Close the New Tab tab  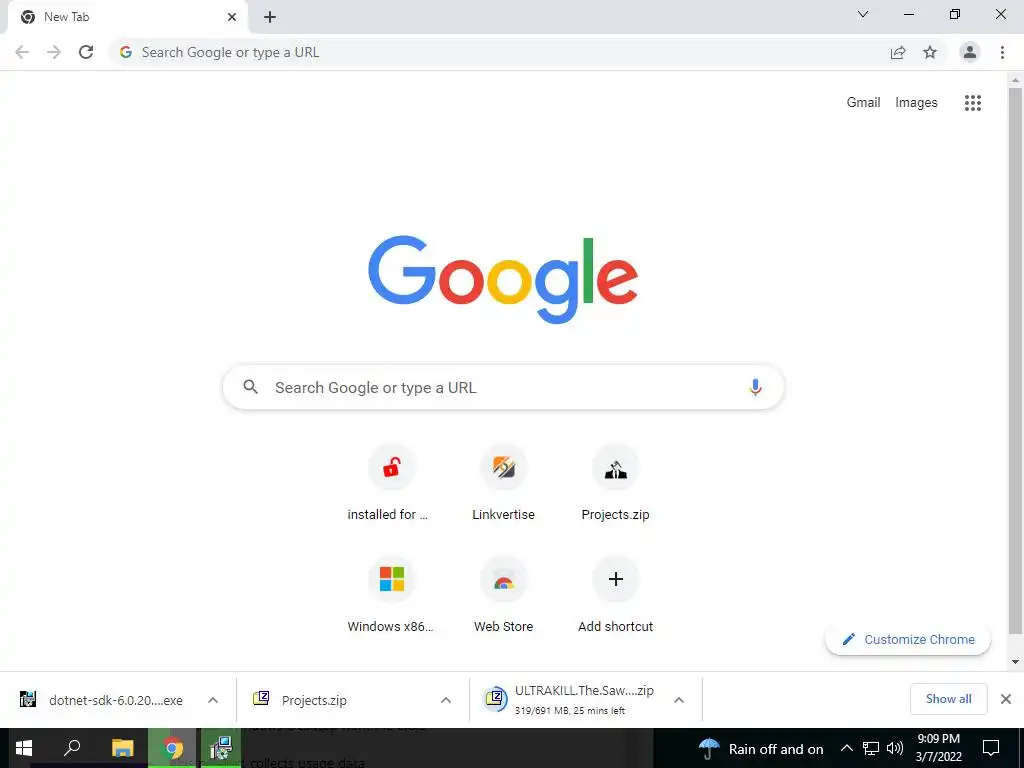232,18
